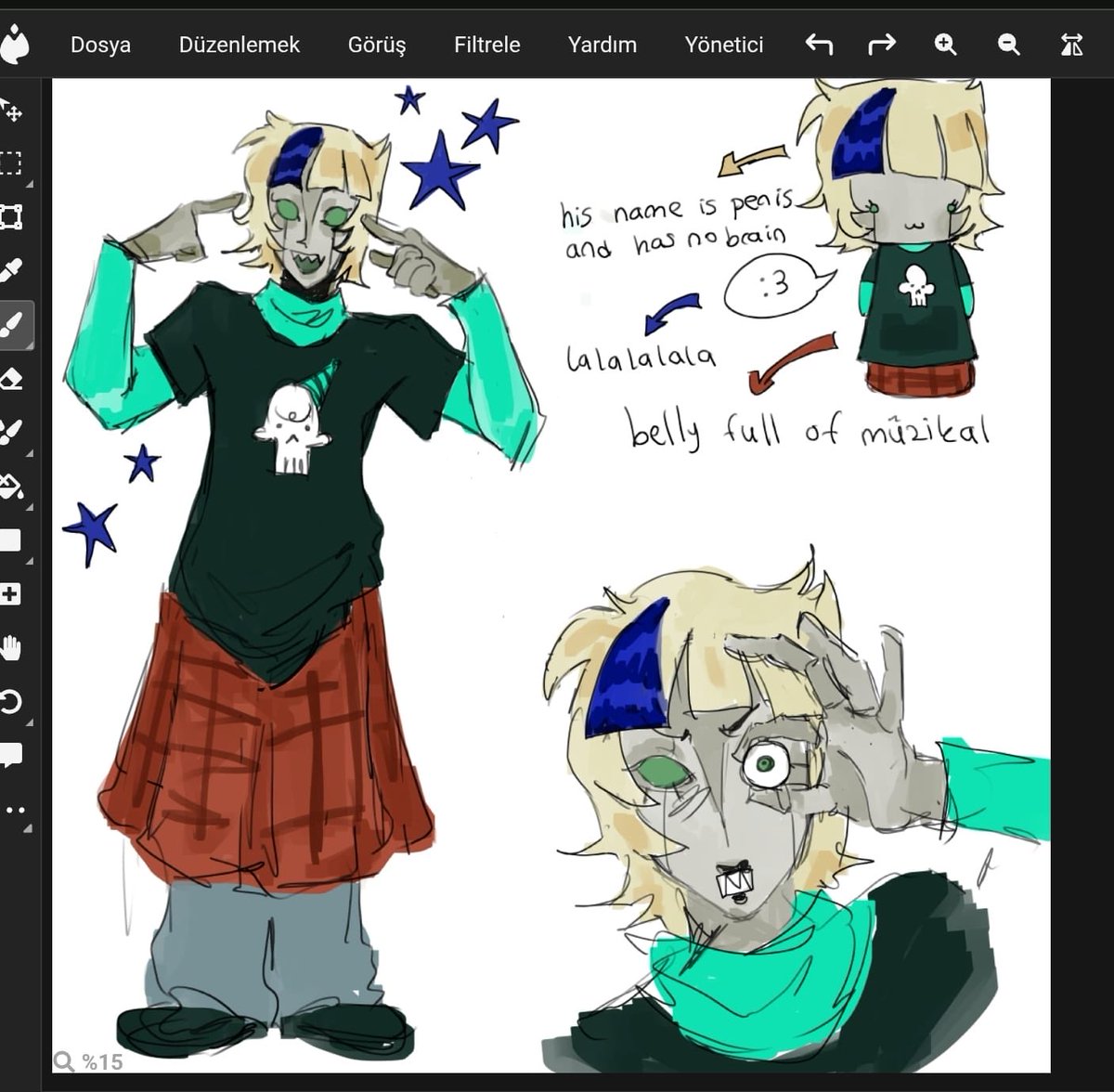
Task: Choose the Eraser tool
Action: [11, 379]
